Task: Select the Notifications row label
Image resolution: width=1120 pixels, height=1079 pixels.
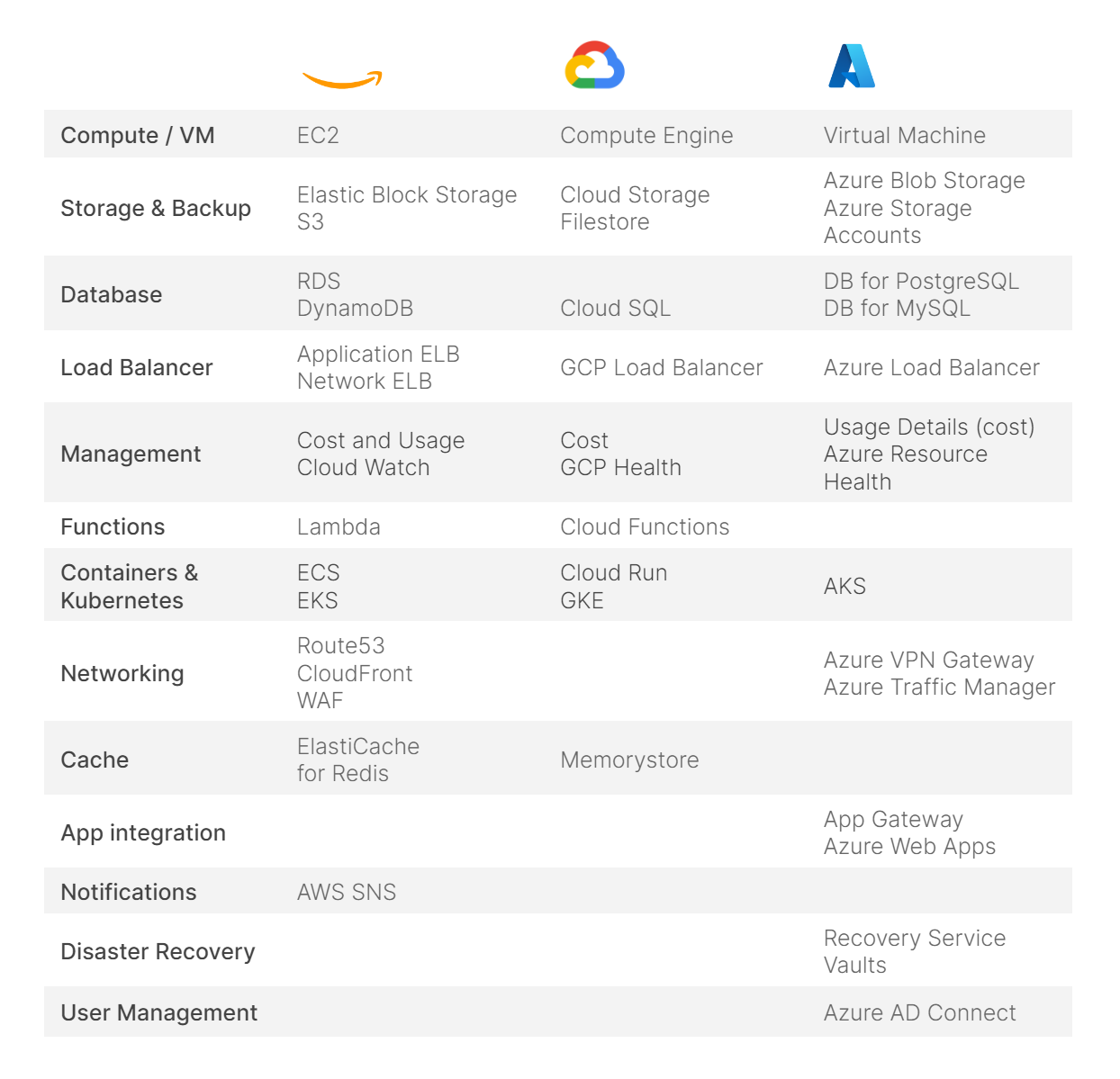Action: [x=129, y=892]
